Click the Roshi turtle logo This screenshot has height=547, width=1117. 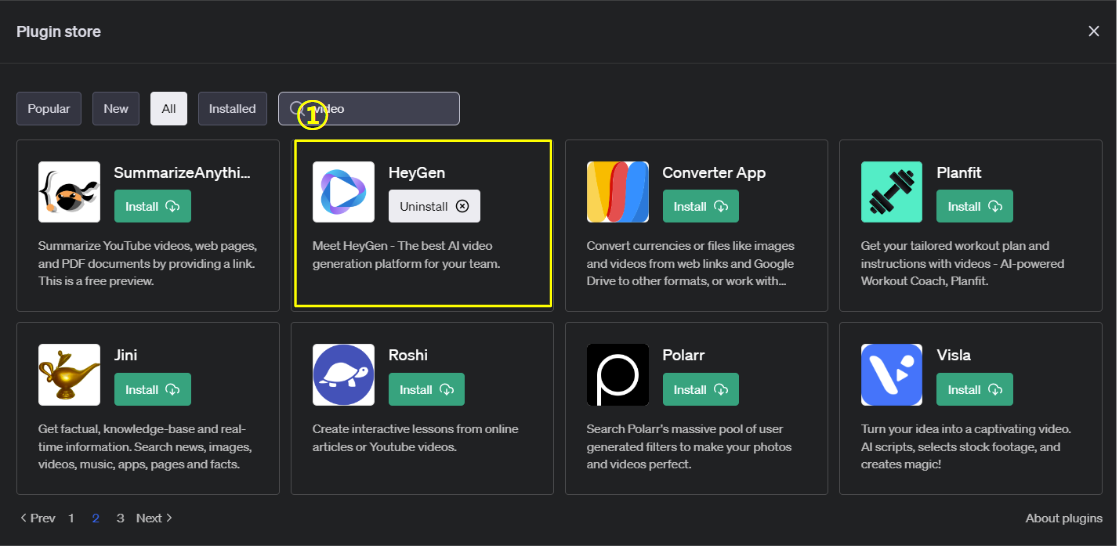click(343, 375)
